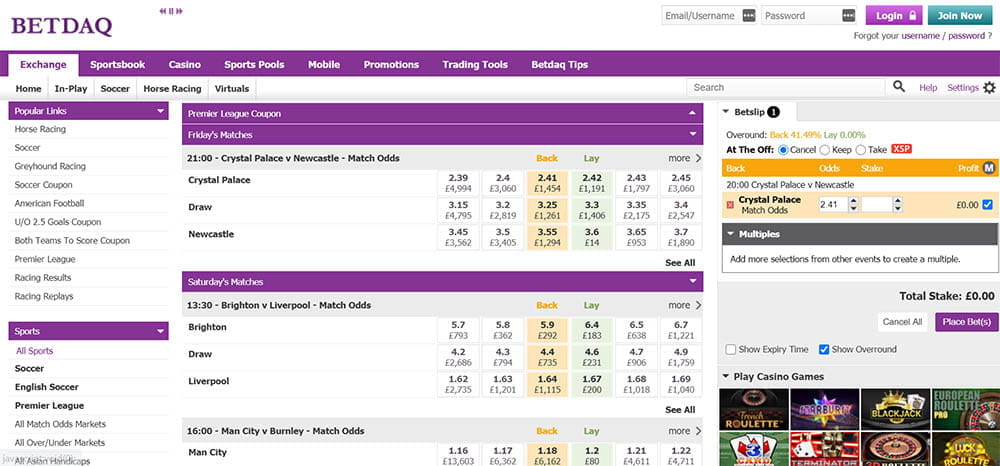Click the pause icon above the header

click(x=172, y=11)
